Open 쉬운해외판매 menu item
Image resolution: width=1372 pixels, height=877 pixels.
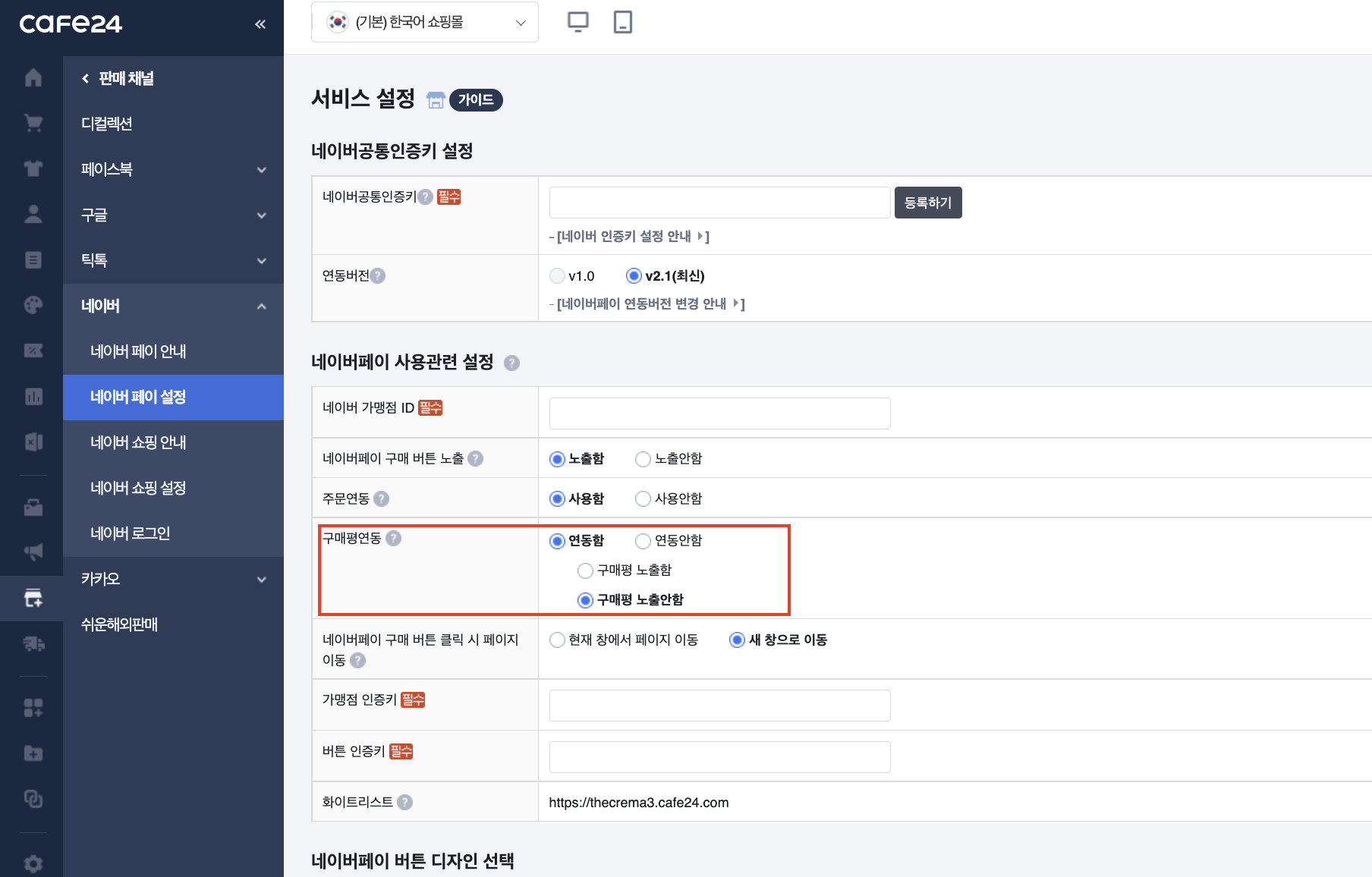[173, 624]
